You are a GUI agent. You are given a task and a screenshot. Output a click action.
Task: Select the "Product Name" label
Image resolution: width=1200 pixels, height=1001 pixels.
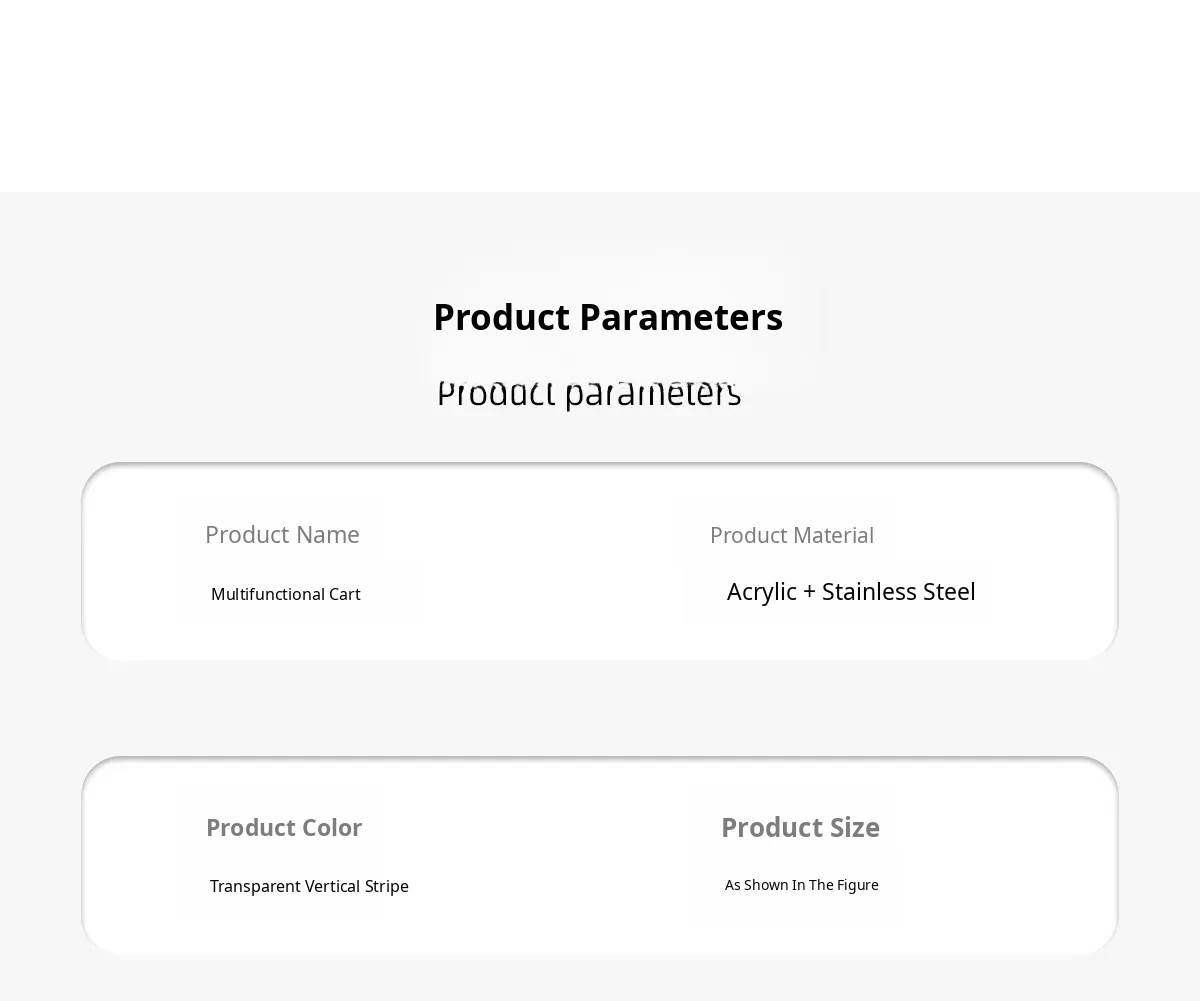(282, 535)
